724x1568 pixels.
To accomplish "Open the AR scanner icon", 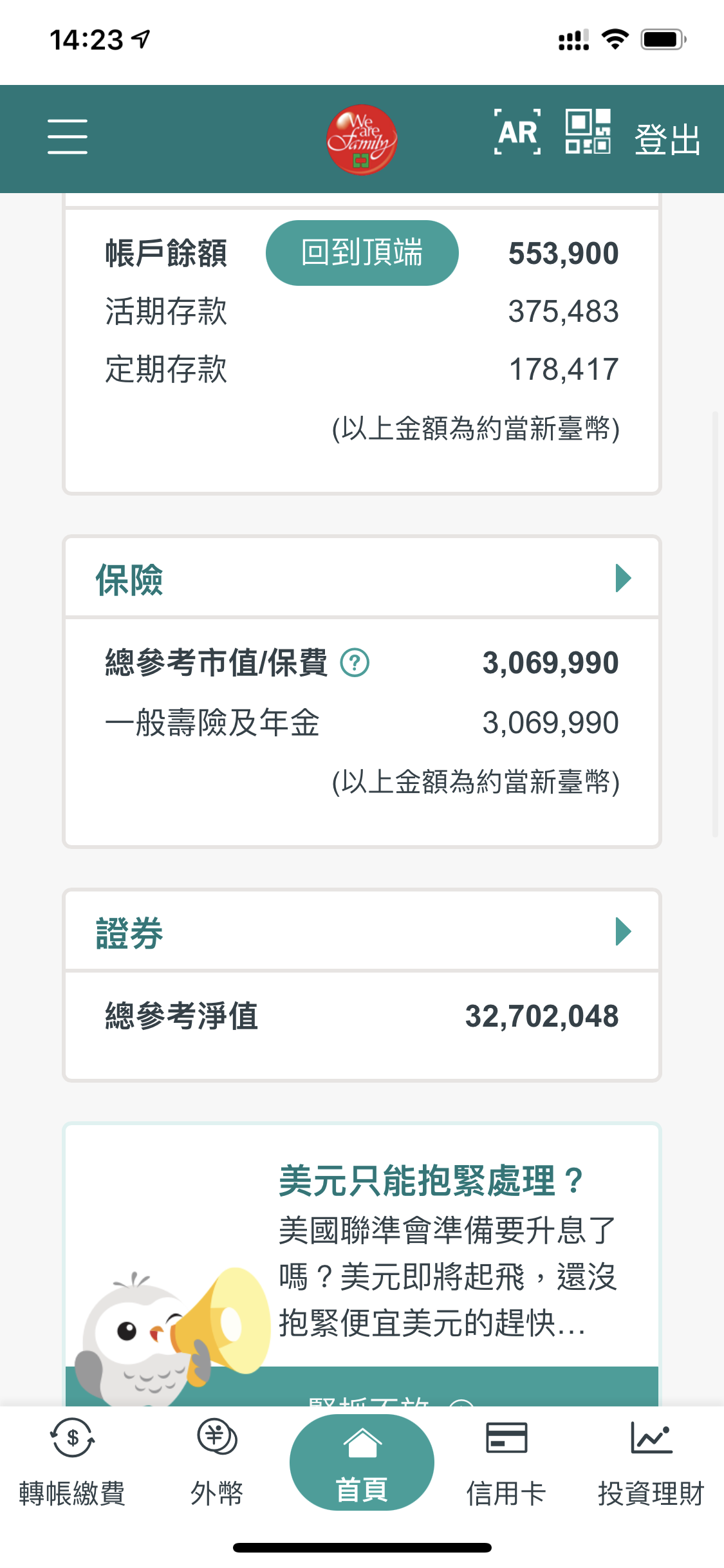I will [x=517, y=133].
